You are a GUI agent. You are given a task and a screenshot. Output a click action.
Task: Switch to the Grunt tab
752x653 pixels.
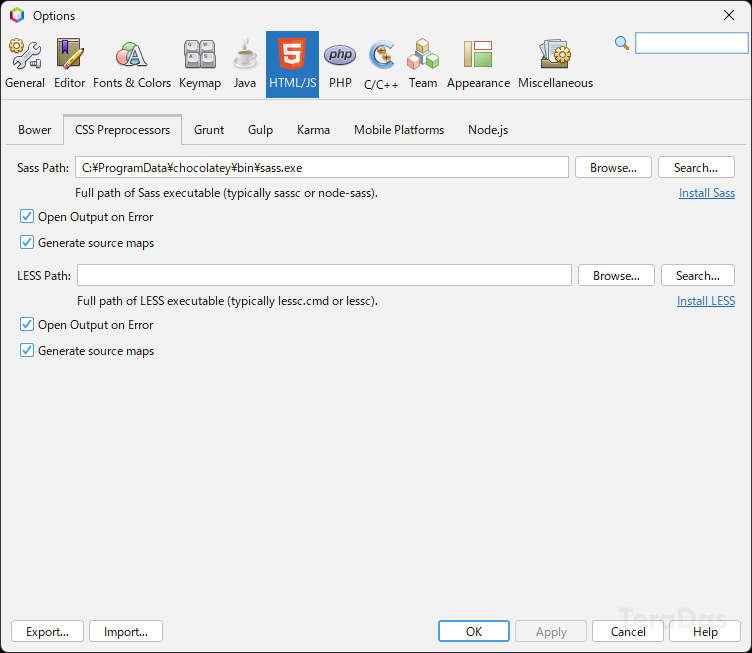tap(209, 130)
